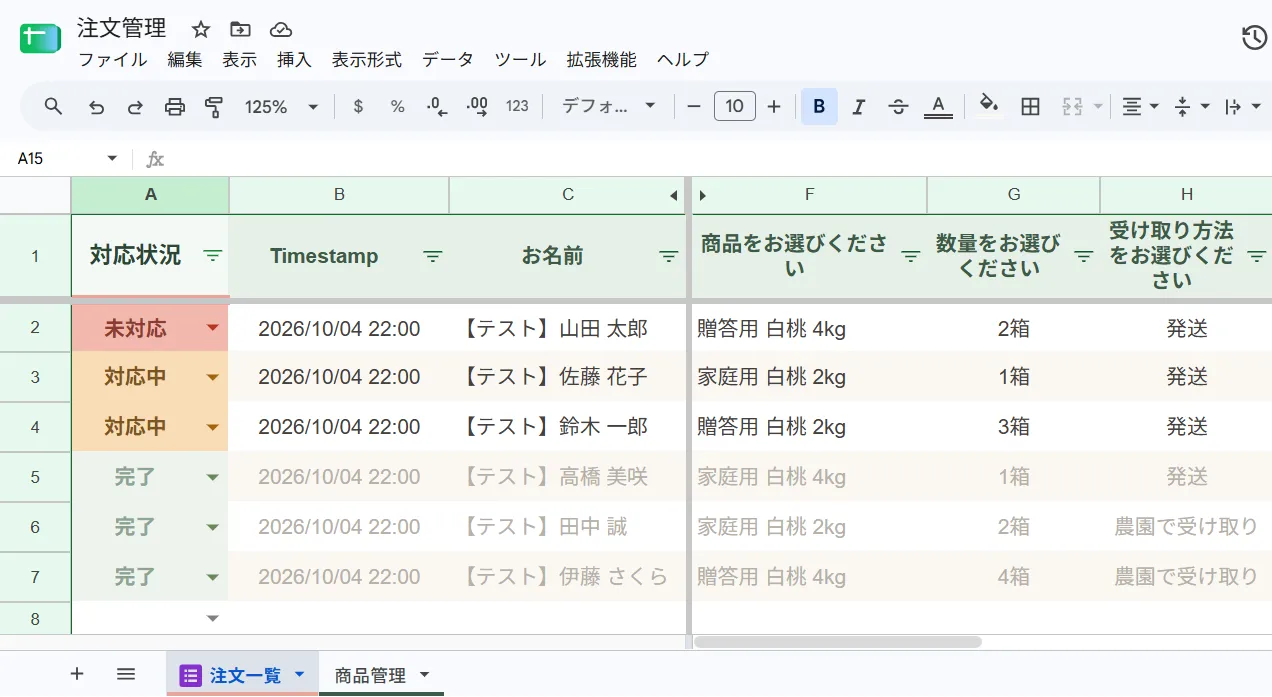Click the font size field
Viewport: 1272px width, 697px height.
pyautogui.click(x=735, y=106)
